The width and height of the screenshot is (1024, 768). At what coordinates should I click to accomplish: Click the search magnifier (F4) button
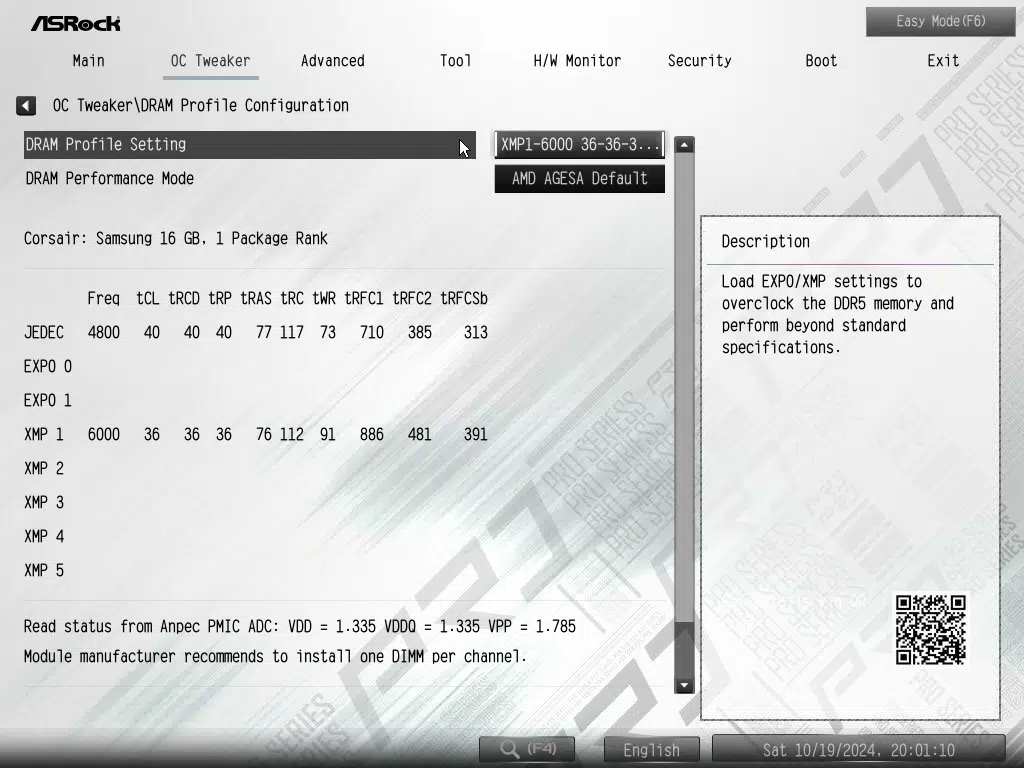528,749
